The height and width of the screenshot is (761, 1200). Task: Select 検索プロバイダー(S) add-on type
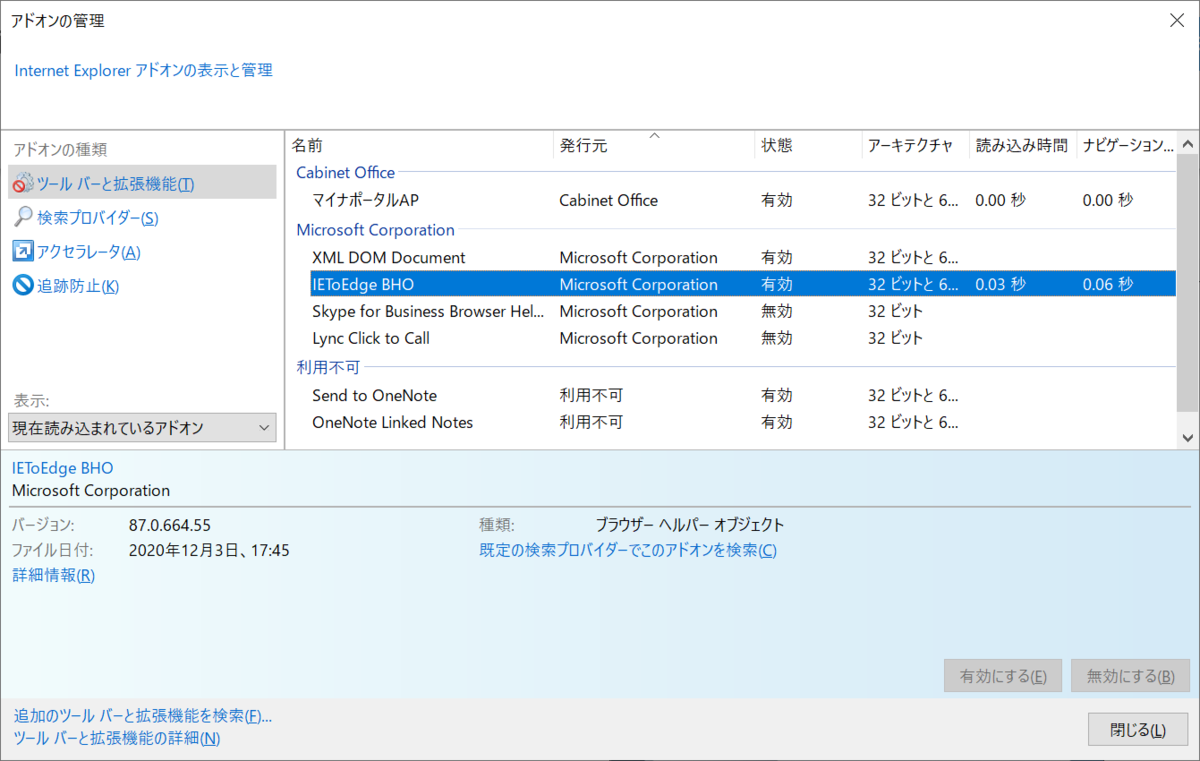98,218
